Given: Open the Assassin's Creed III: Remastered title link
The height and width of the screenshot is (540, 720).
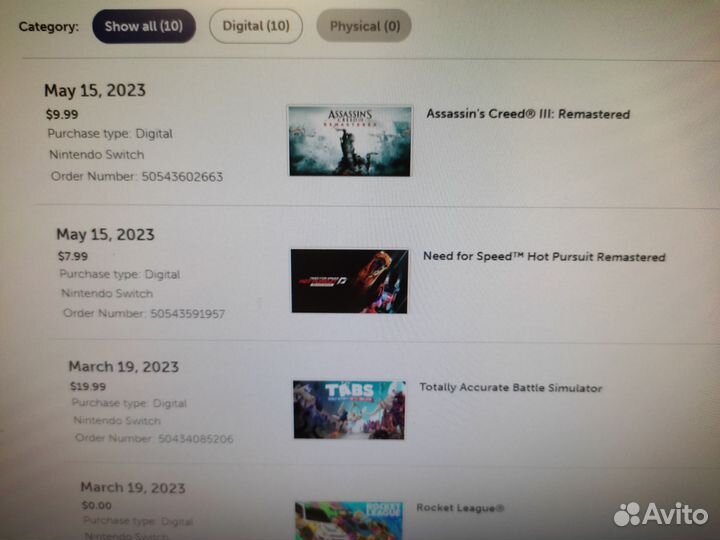Looking at the screenshot, I should pyautogui.click(x=528, y=114).
